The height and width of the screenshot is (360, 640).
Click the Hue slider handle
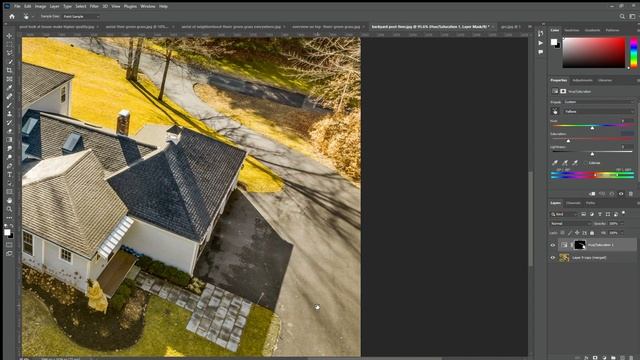[592, 128]
